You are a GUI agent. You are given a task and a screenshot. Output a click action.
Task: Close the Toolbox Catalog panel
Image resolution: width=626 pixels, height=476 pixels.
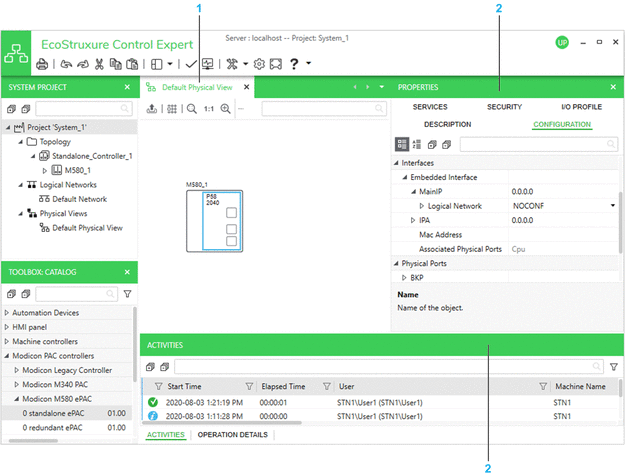pyautogui.click(x=127, y=272)
